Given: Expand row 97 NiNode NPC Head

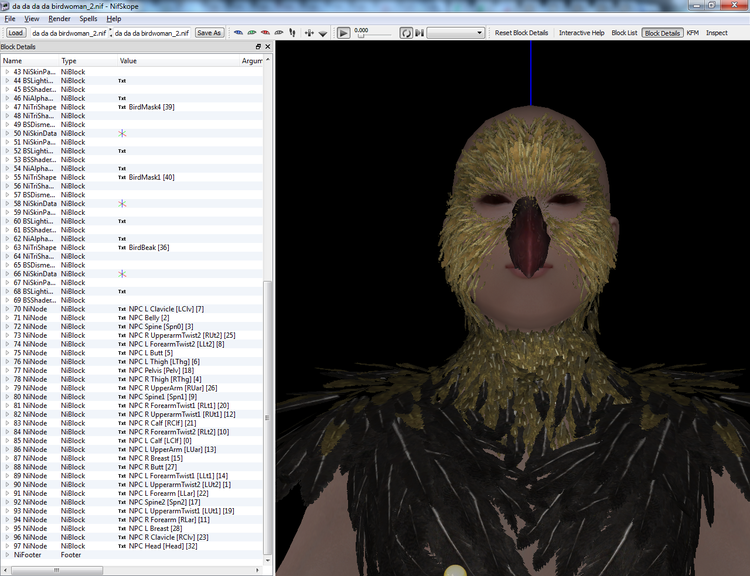Looking at the screenshot, I should point(7,546).
